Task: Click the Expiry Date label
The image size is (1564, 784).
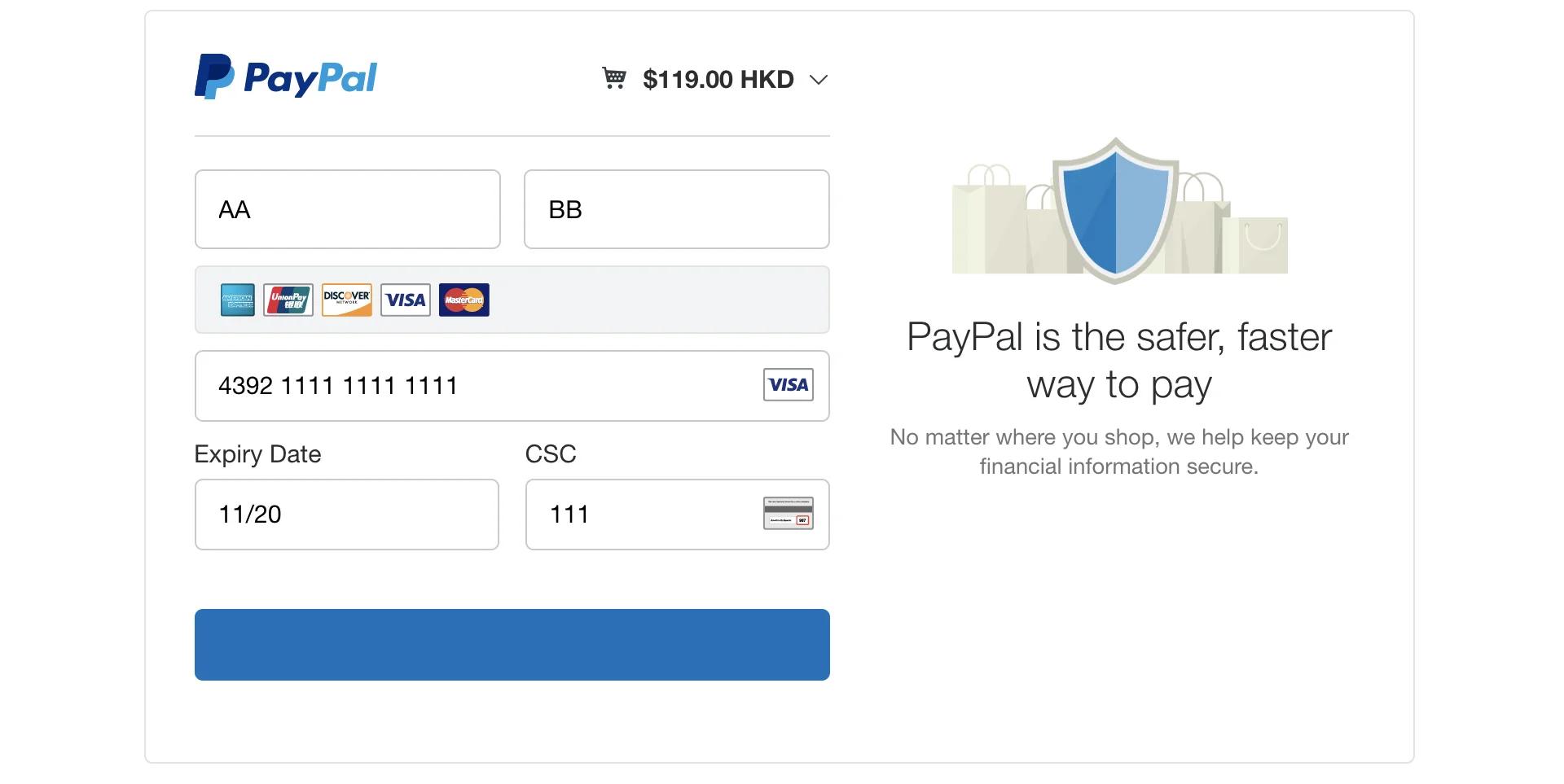Action: tap(257, 454)
